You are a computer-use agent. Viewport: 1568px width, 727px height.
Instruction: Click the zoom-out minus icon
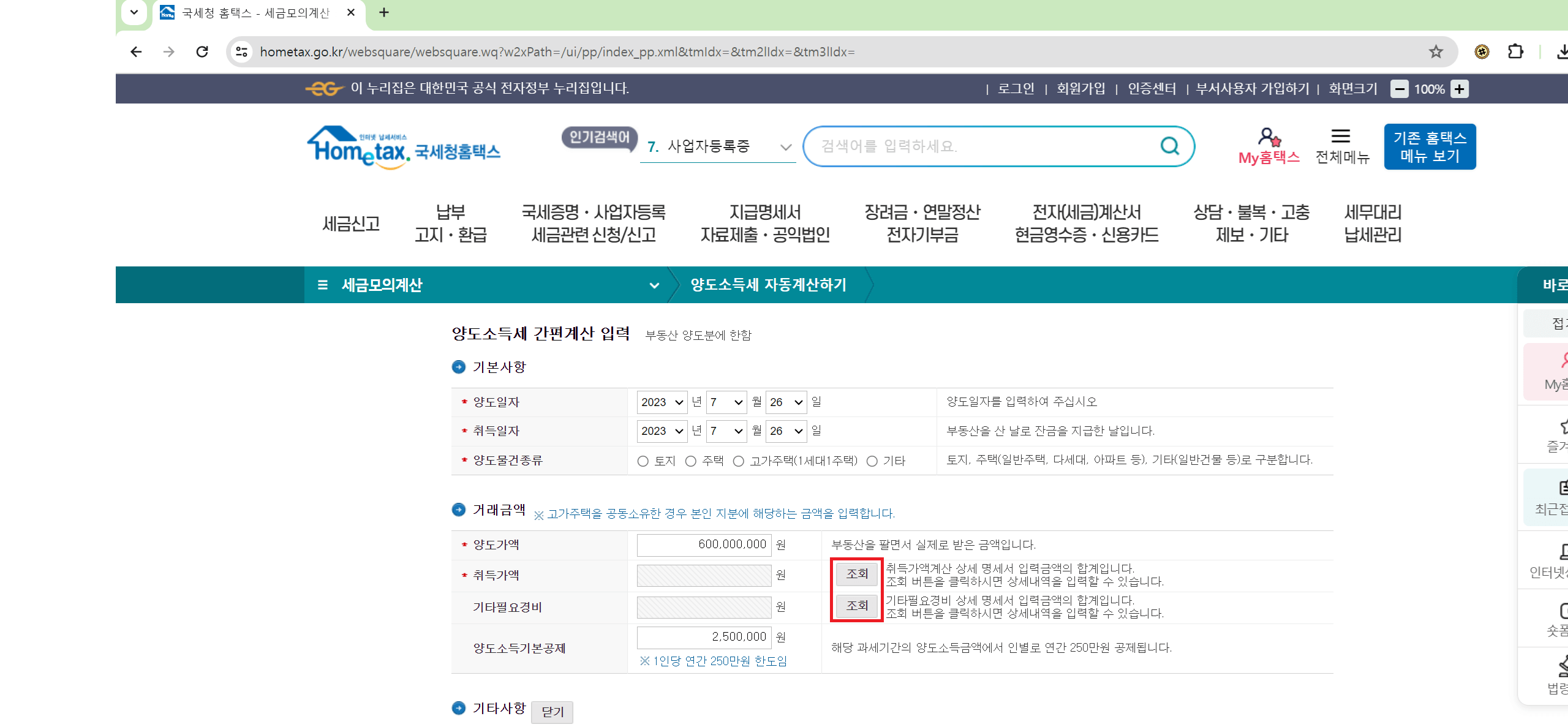(x=1399, y=89)
